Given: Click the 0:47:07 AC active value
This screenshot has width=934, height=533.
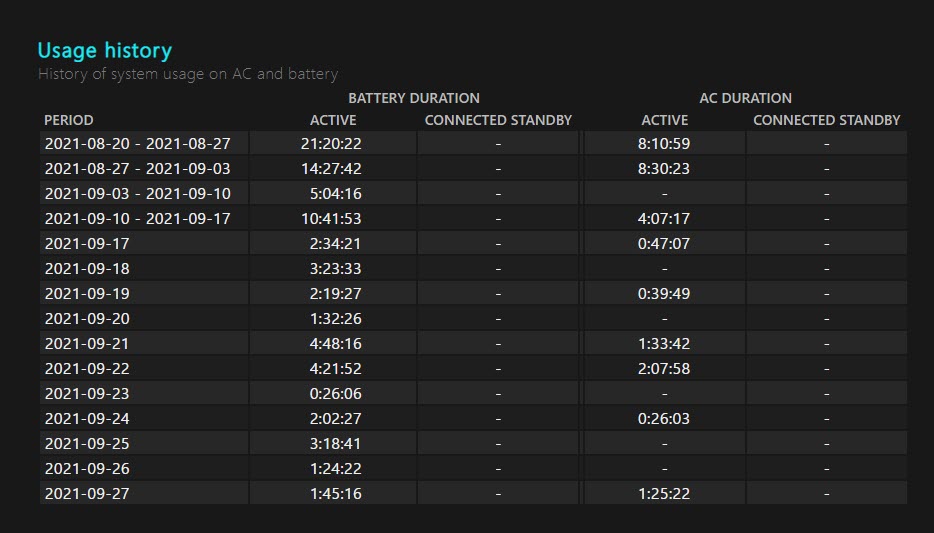Looking at the screenshot, I should pos(664,244).
